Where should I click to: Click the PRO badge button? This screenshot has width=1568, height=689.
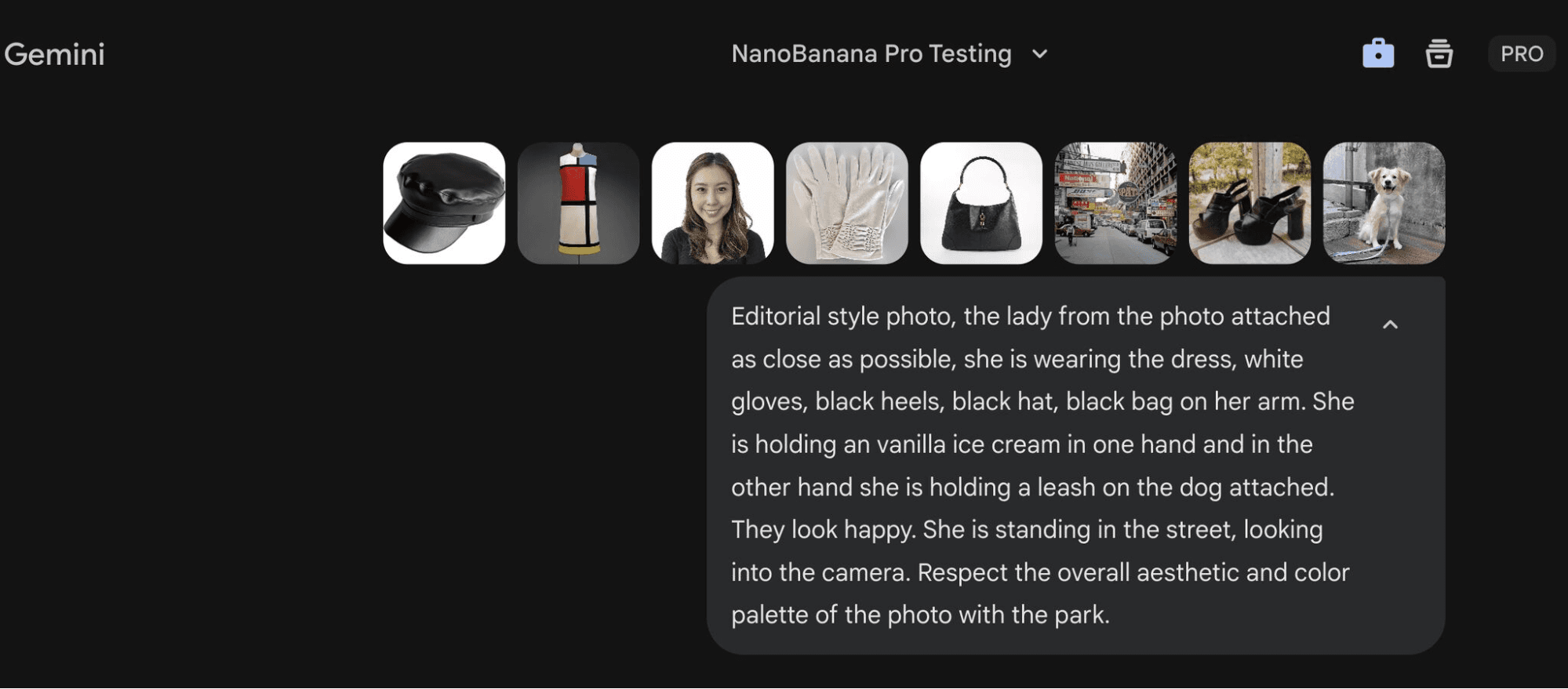1522,53
